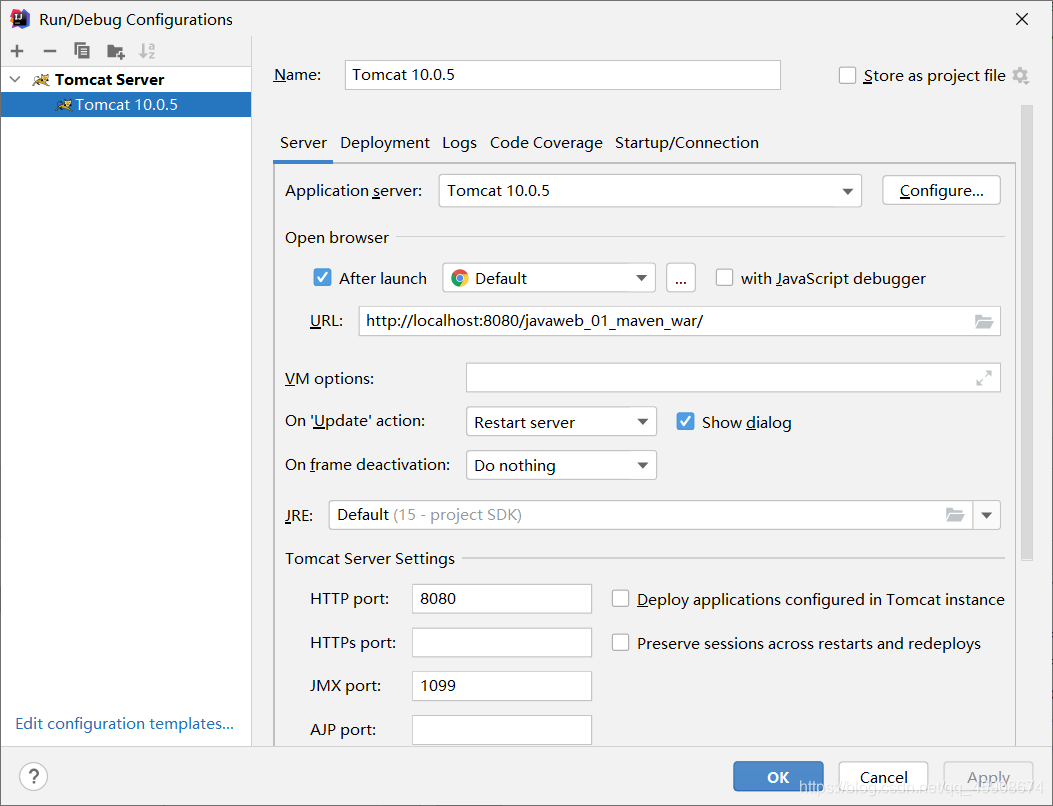This screenshot has height=806, width=1053.
Task: Switch to the Server tab
Action: click(303, 143)
